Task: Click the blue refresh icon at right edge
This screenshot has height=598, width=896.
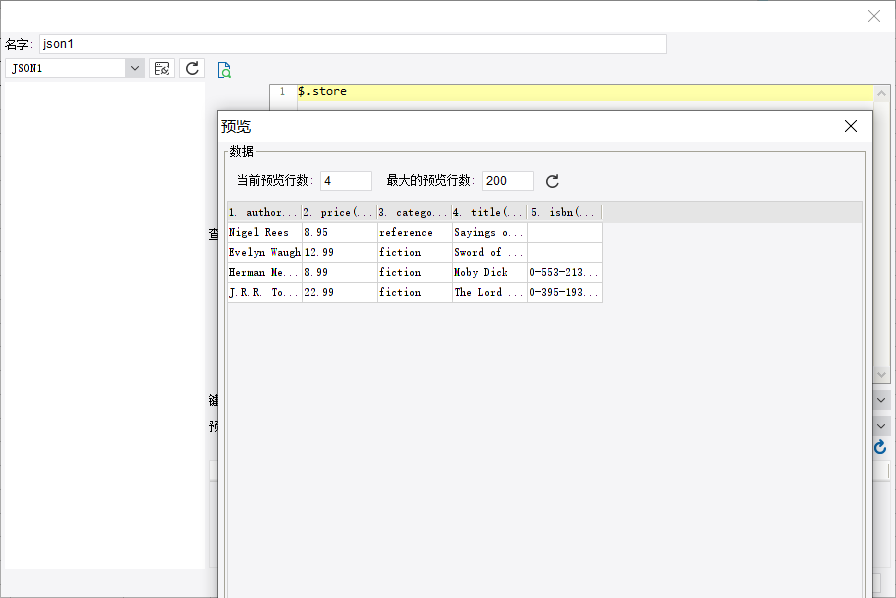Action: pyautogui.click(x=880, y=447)
